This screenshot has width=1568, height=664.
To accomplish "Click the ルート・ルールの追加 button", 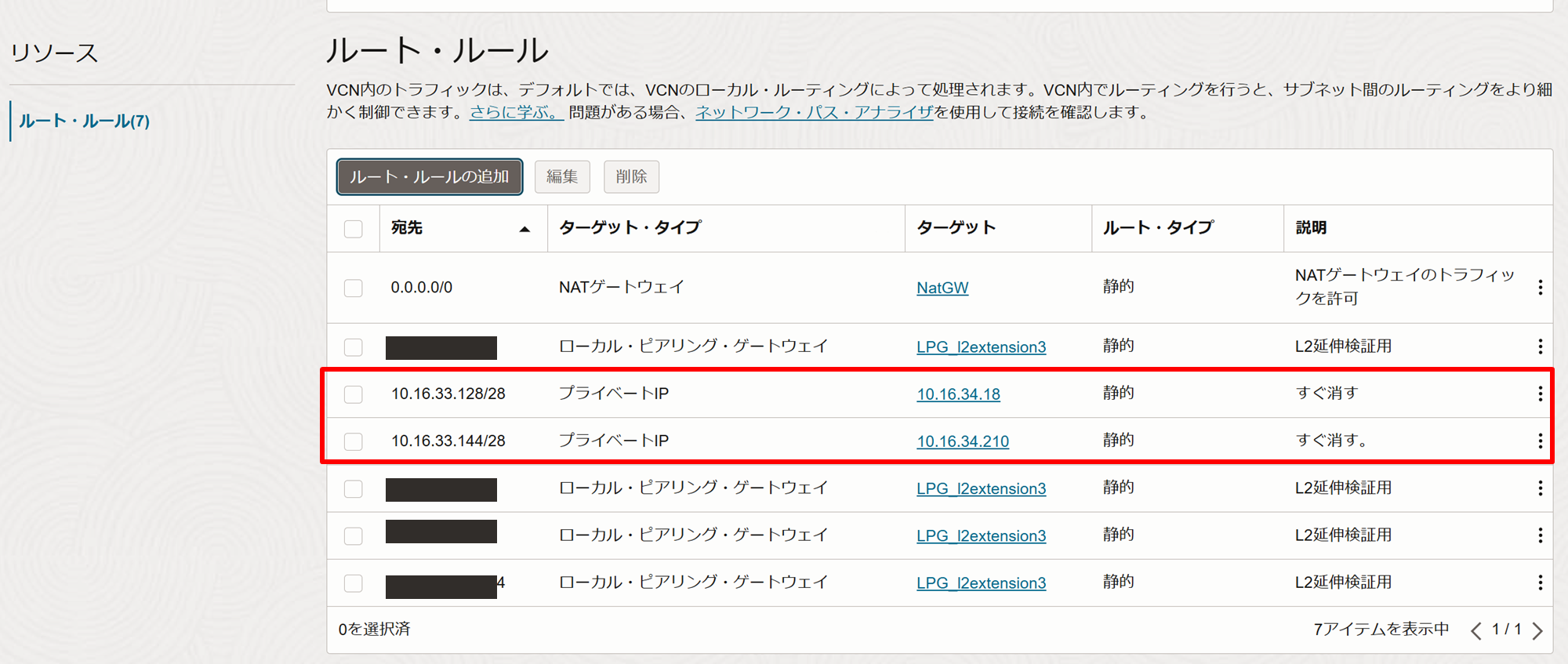I will click(x=430, y=177).
